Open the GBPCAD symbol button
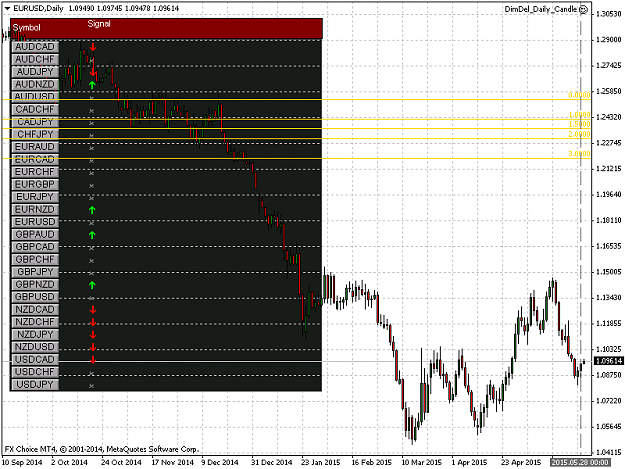625x469 pixels. pyautogui.click(x=35, y=247)
